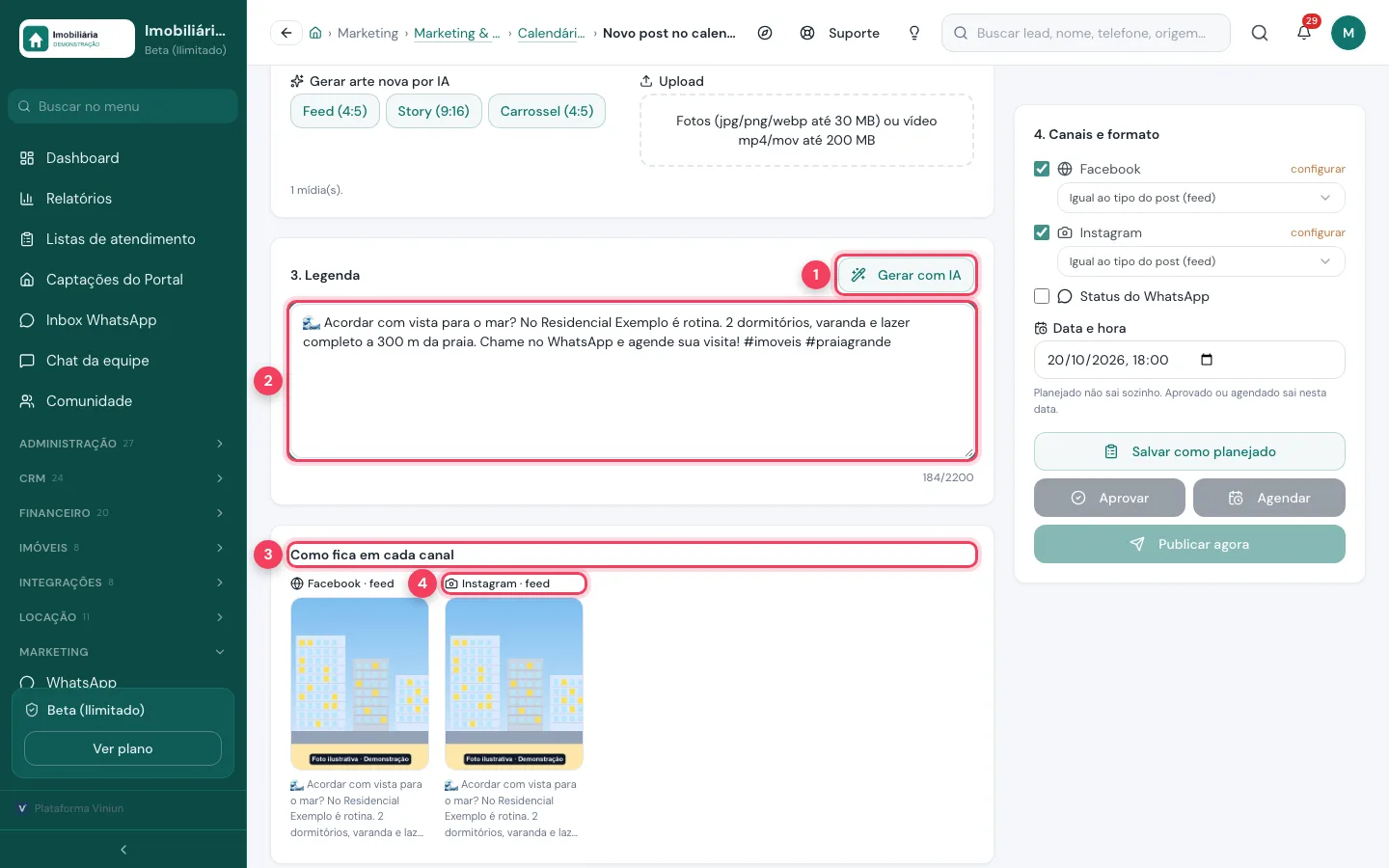This screenshot has height=868, width=1389.
Task: Uncheck the Instagram channel checkbox
Action: click(1042, 232)
